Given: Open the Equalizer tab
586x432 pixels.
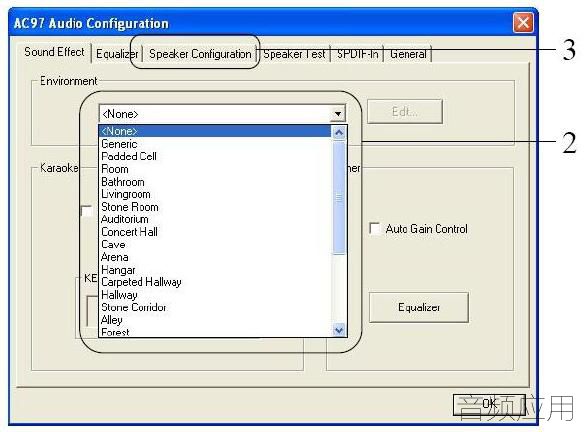Looking at the screenshot, I should click(x=117, y=54).
